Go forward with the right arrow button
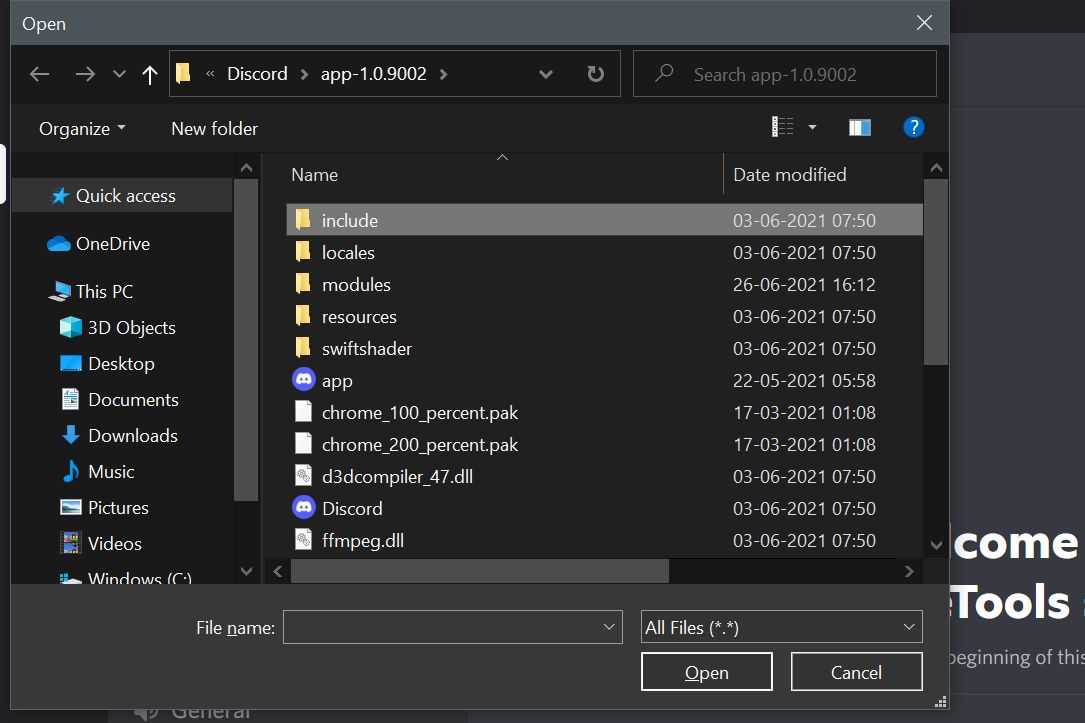The width and height of the screenshot is (1085, 723). click(x=85, y=74)
